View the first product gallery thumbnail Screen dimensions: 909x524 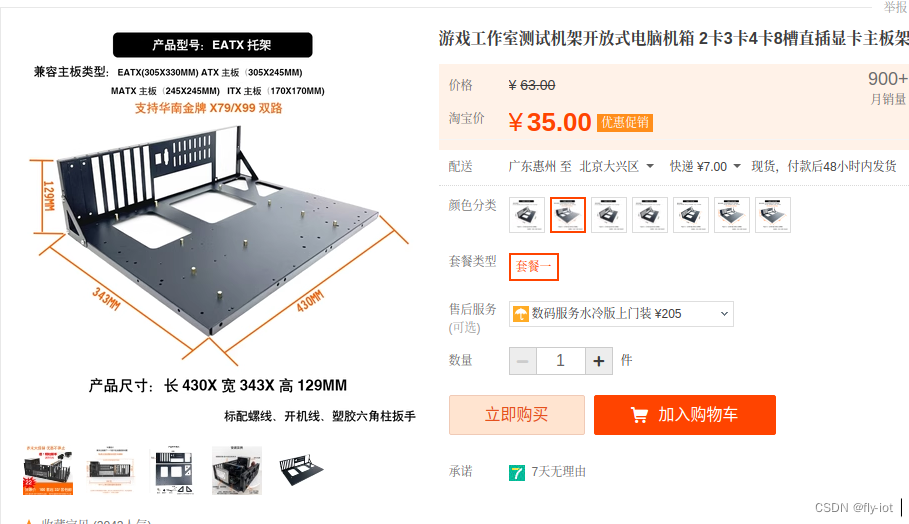pyautogui.click(x=48, y=470)
